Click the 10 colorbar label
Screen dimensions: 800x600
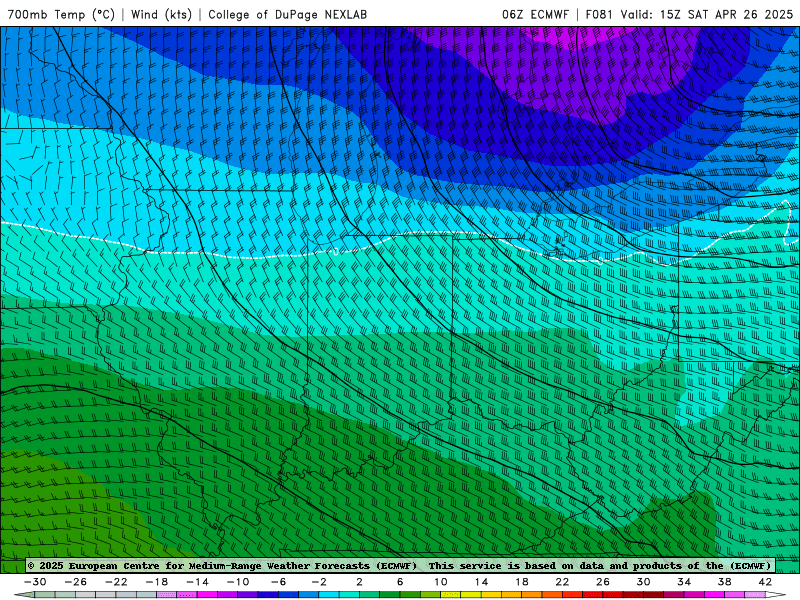[441, 582]
